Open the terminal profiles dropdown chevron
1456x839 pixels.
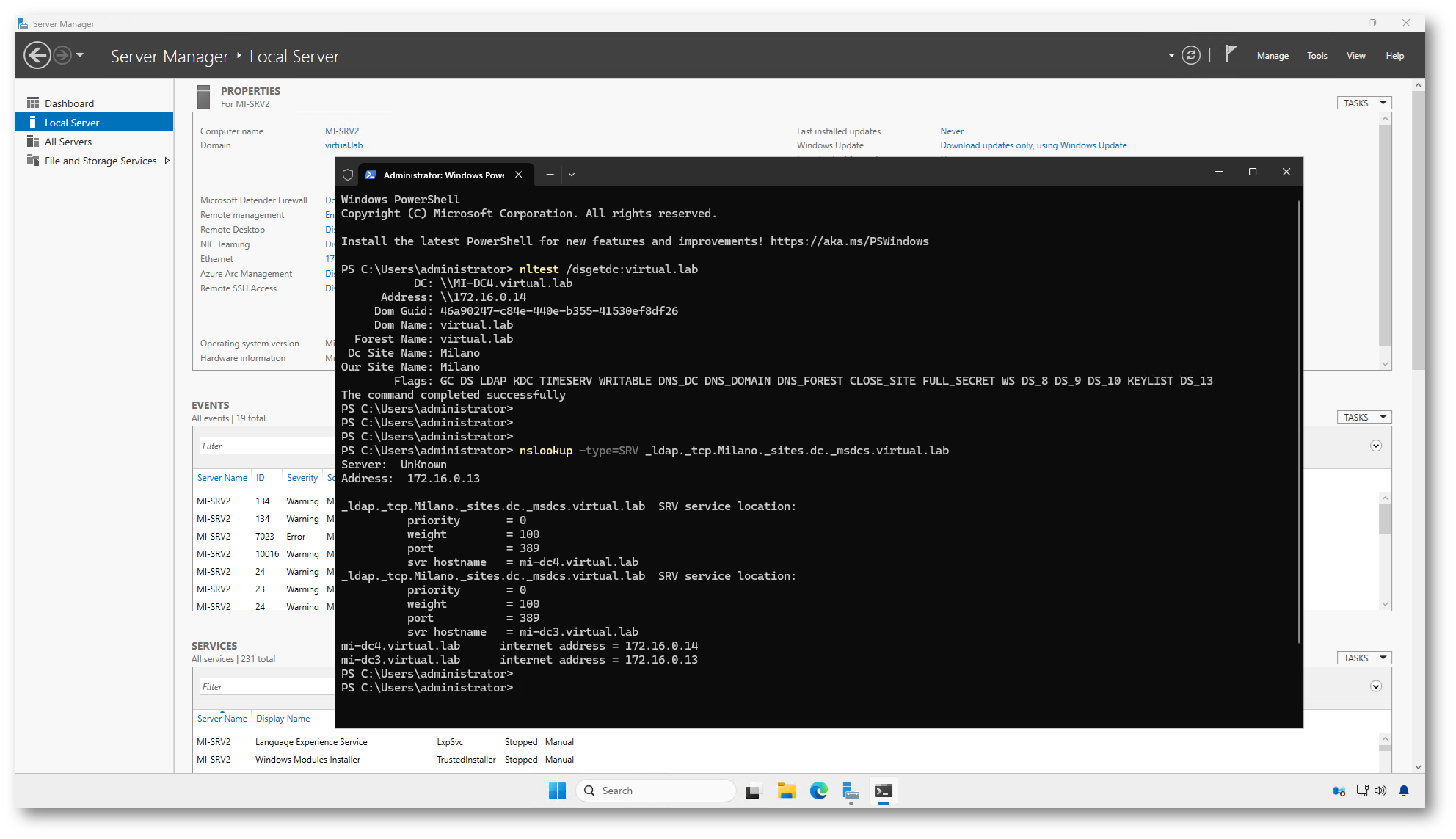[x=572, y=175]
